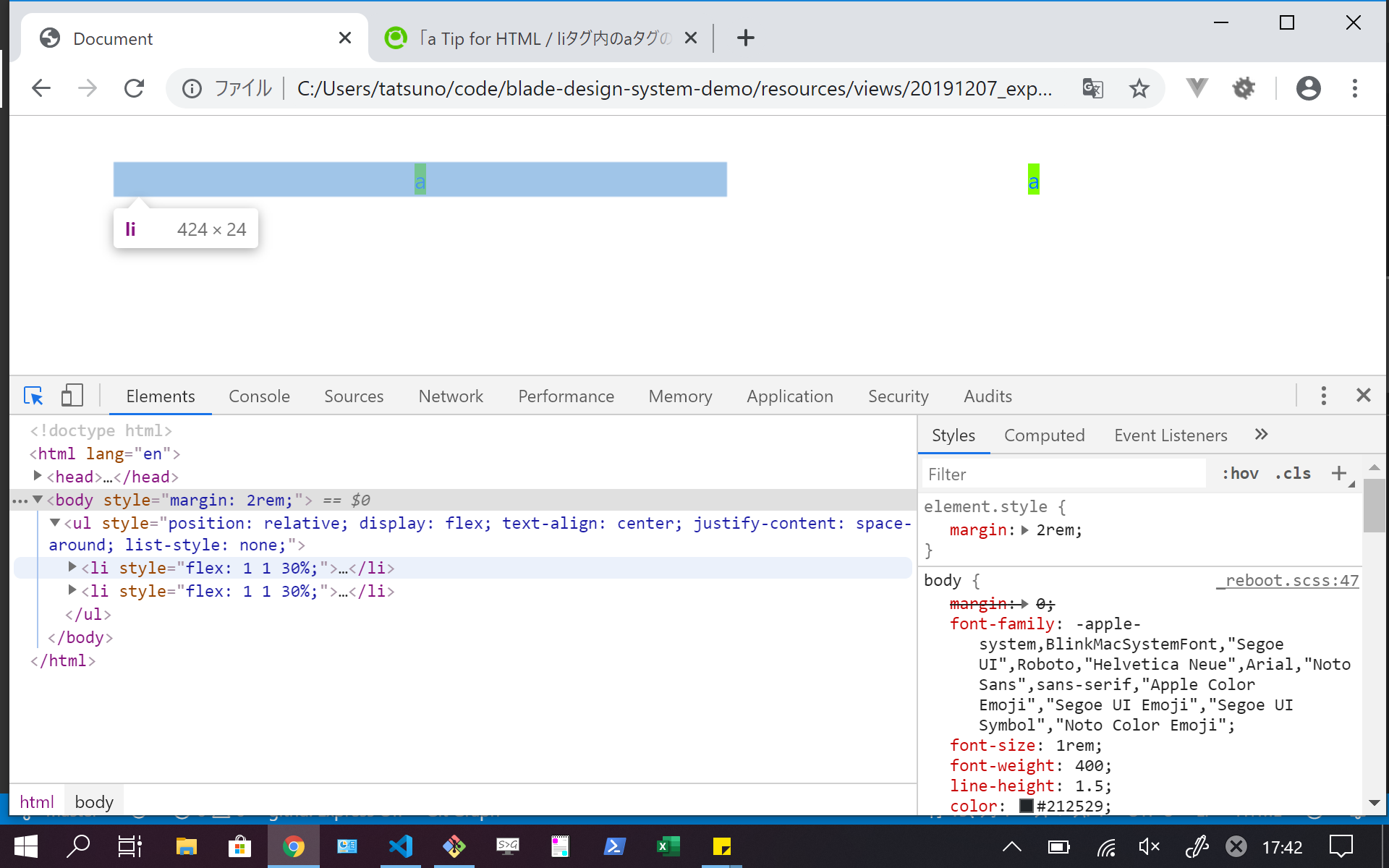Click body in the breadcrumb bar
The width and height of the screenshot is (1389, 868).
tap(94, 801)
